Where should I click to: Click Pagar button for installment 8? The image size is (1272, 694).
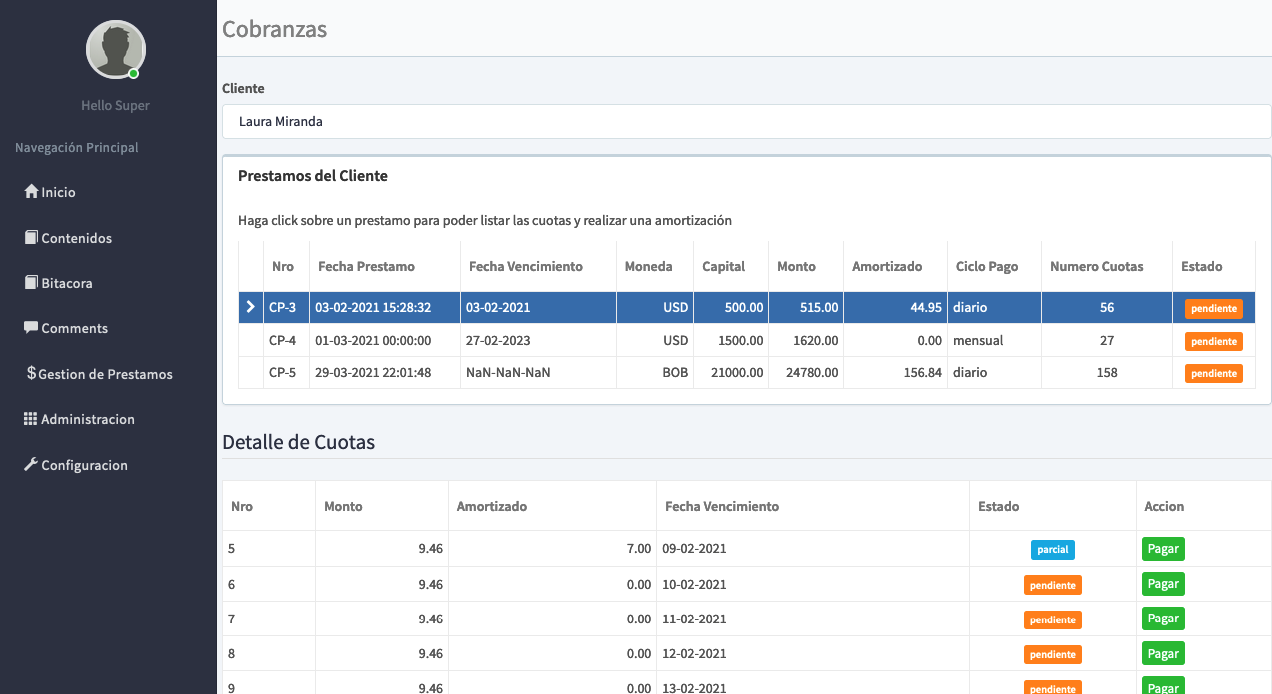click(1163, 654)
